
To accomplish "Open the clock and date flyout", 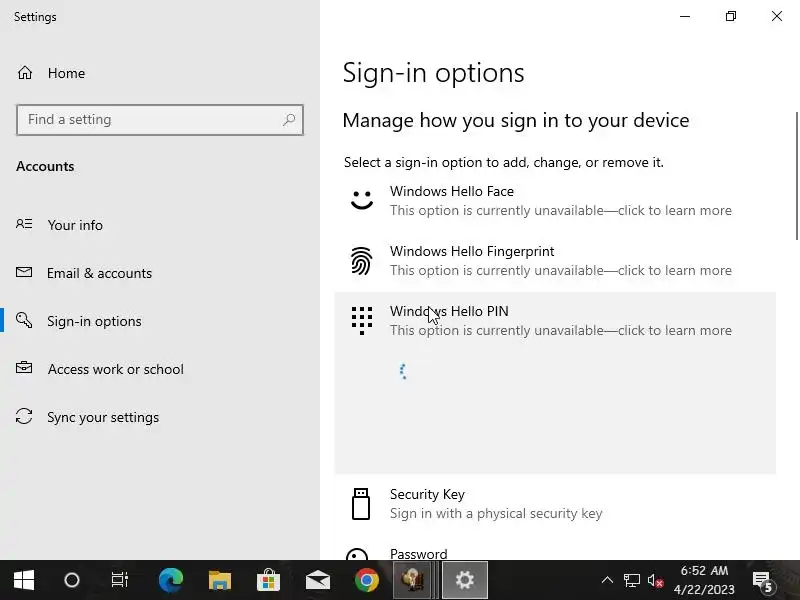I will pos(704,580).
